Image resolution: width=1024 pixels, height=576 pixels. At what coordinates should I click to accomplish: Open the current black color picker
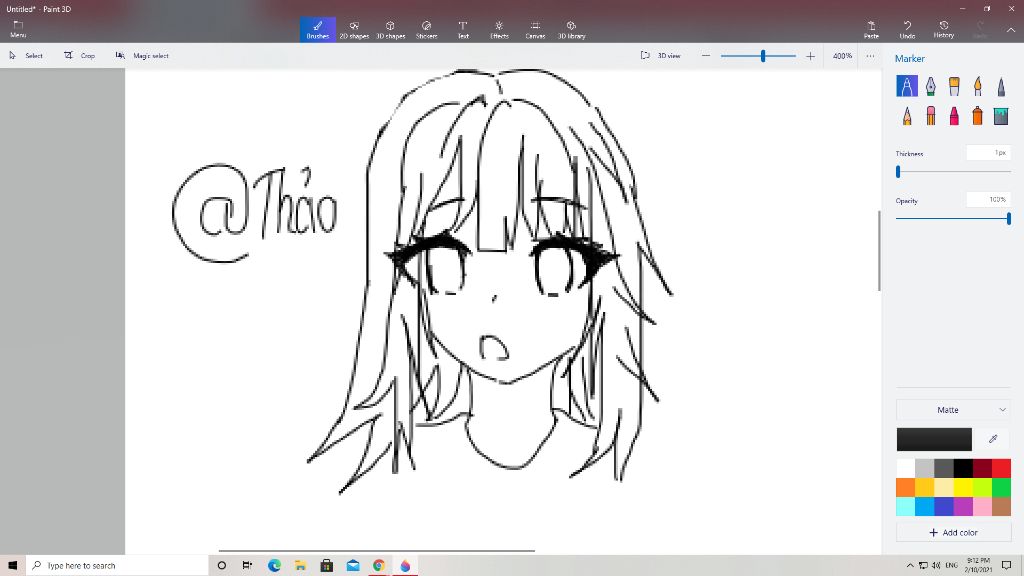pyautogui.click(x=934, y=440)
